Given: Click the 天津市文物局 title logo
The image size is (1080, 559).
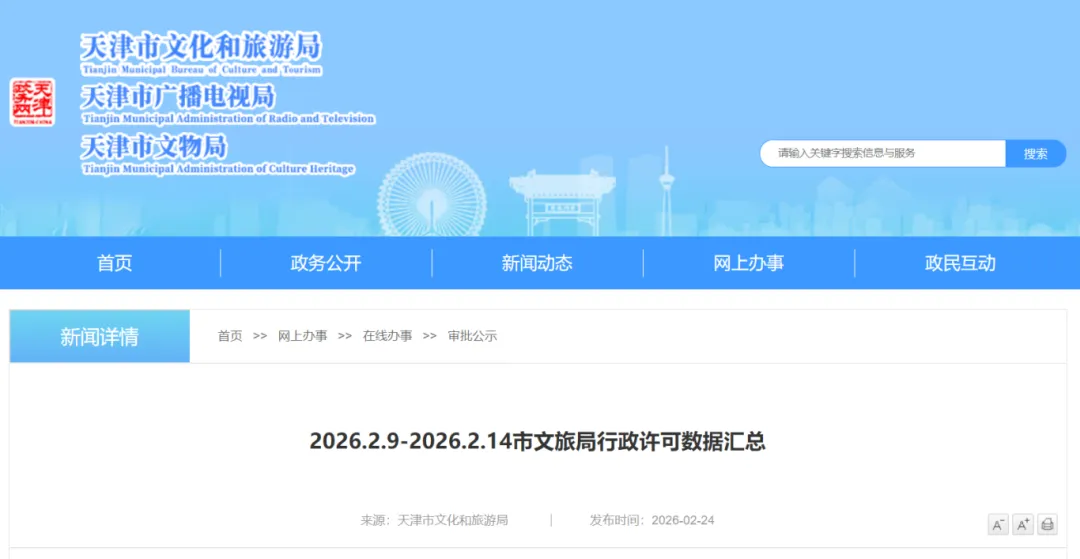Looking at the screenshot, I should tap(154, 147).
